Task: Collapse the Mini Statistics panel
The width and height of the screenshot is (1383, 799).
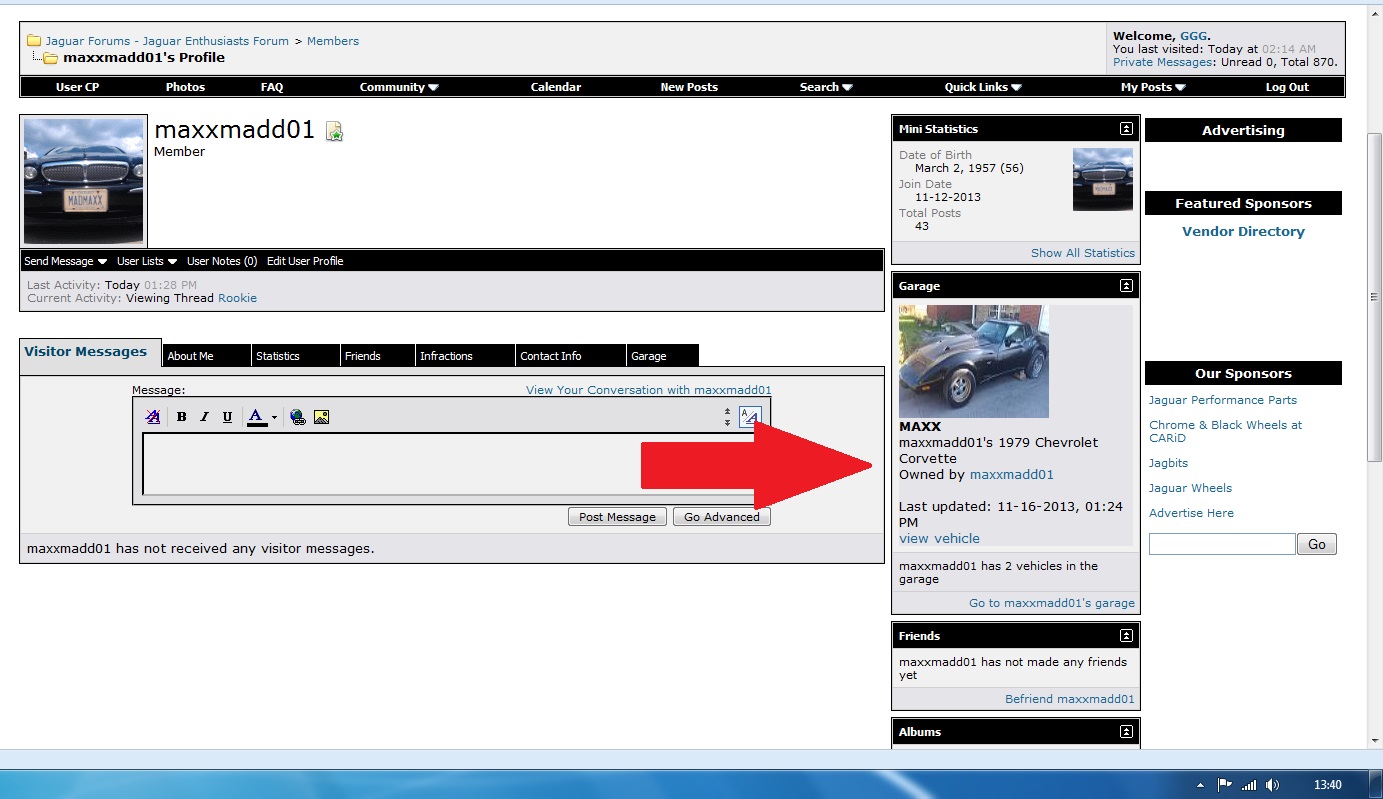Action: pos(1126,129)
